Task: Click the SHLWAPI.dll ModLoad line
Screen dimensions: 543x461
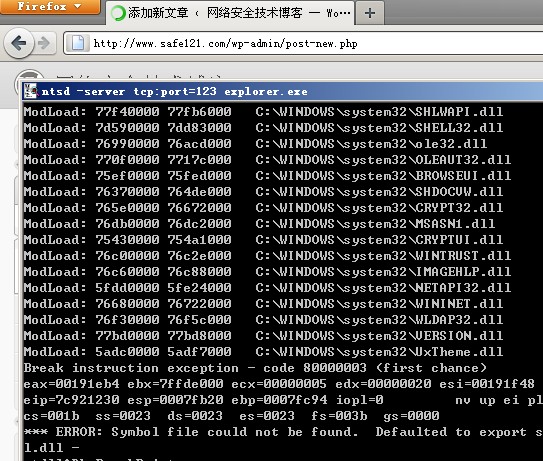Action: 263,112
